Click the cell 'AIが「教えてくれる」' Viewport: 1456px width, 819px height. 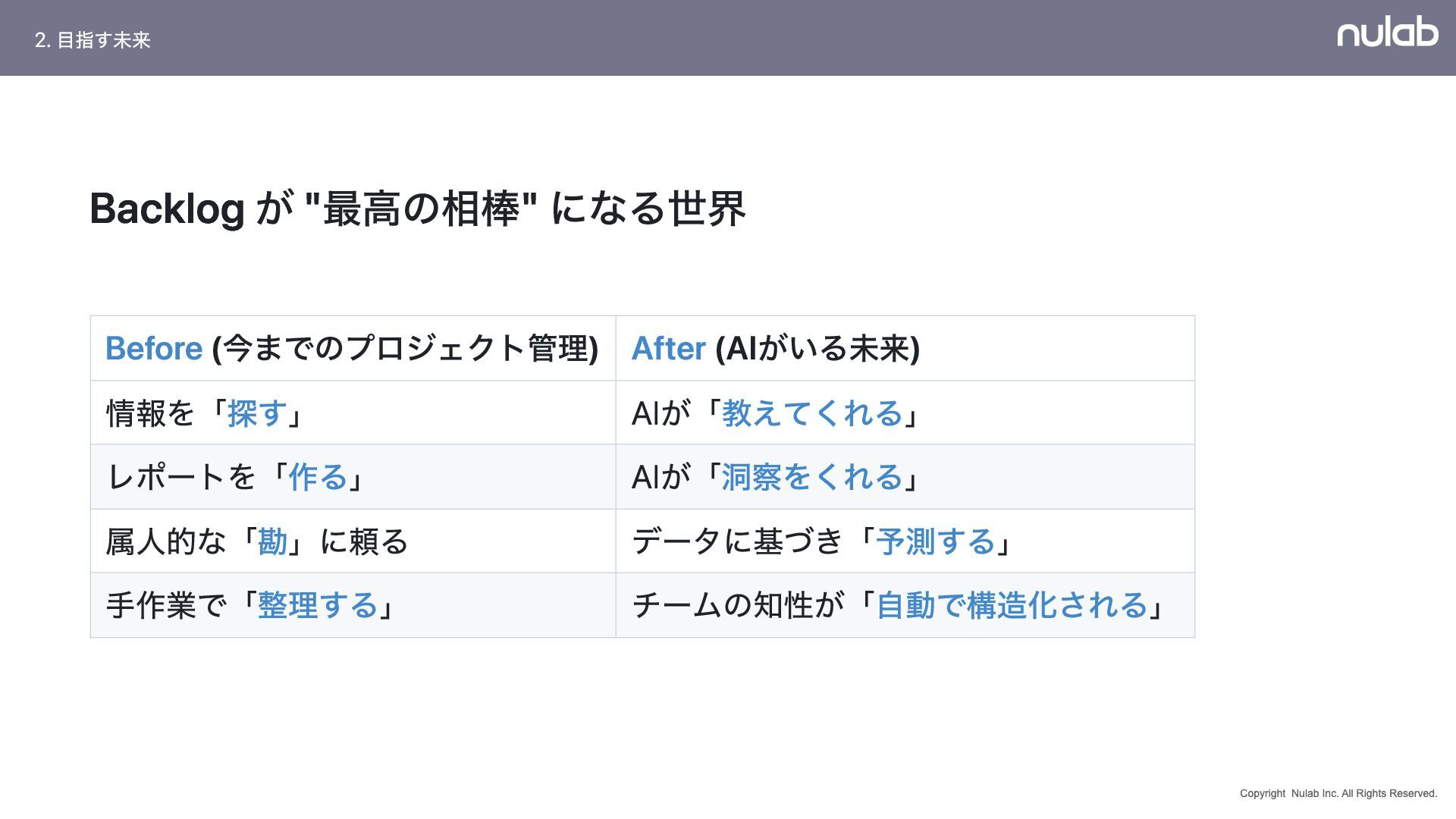click(905, 413)
